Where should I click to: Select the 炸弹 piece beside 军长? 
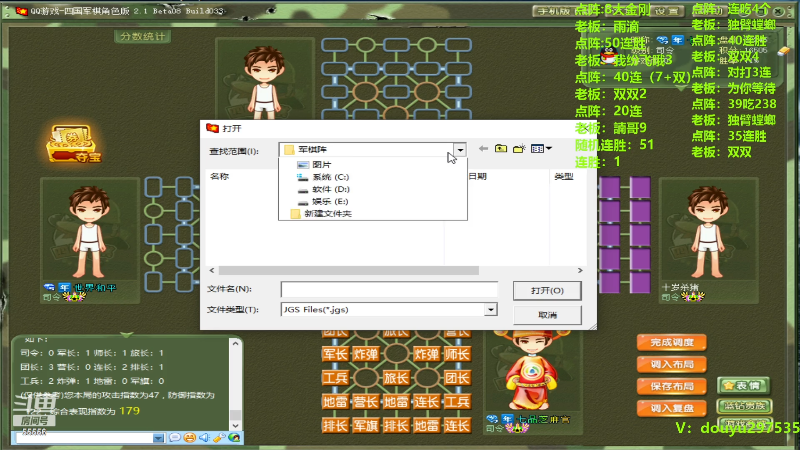pos(366,354)
